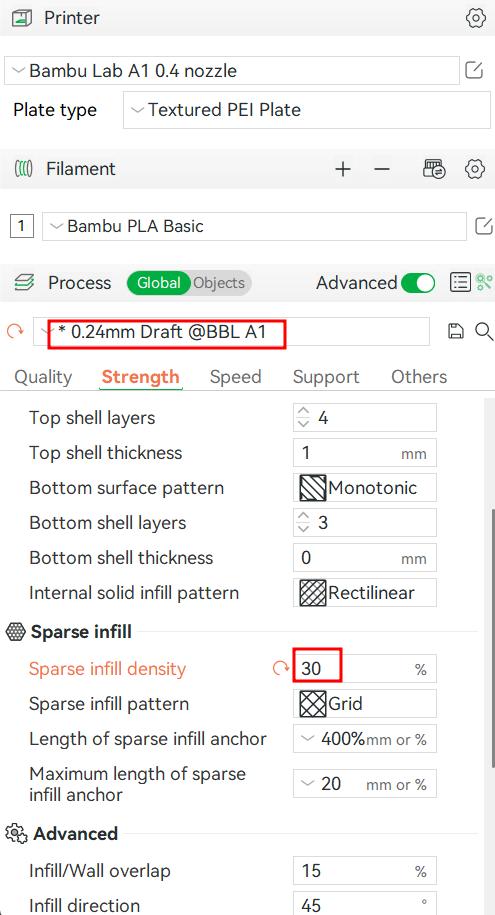Edit Bambu PLA Basic preset icon
495x915 pixels.
484,226
